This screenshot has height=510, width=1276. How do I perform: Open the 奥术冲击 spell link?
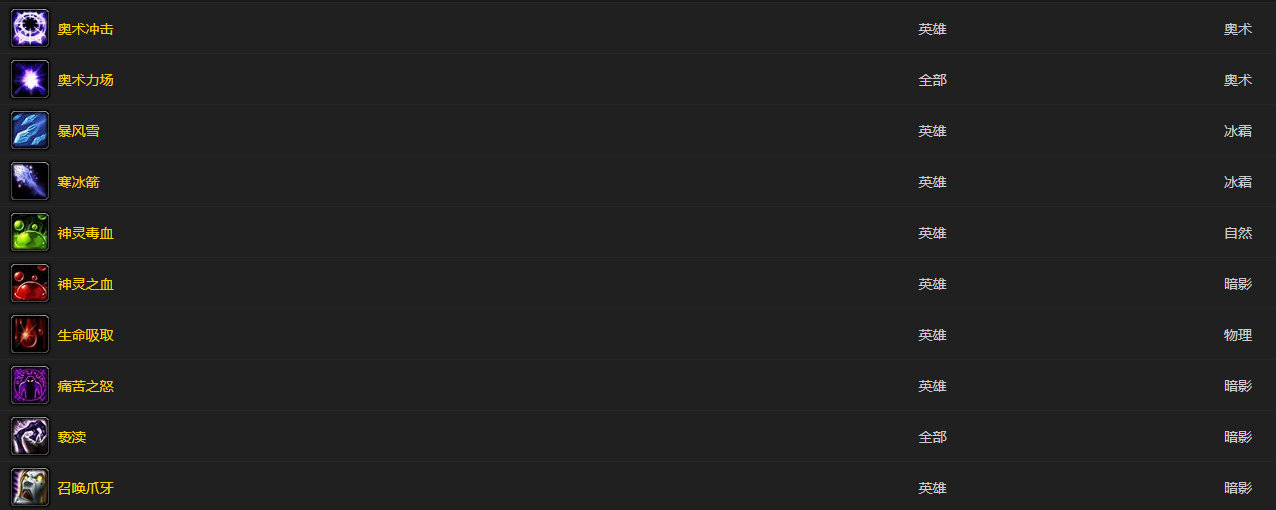85,29
